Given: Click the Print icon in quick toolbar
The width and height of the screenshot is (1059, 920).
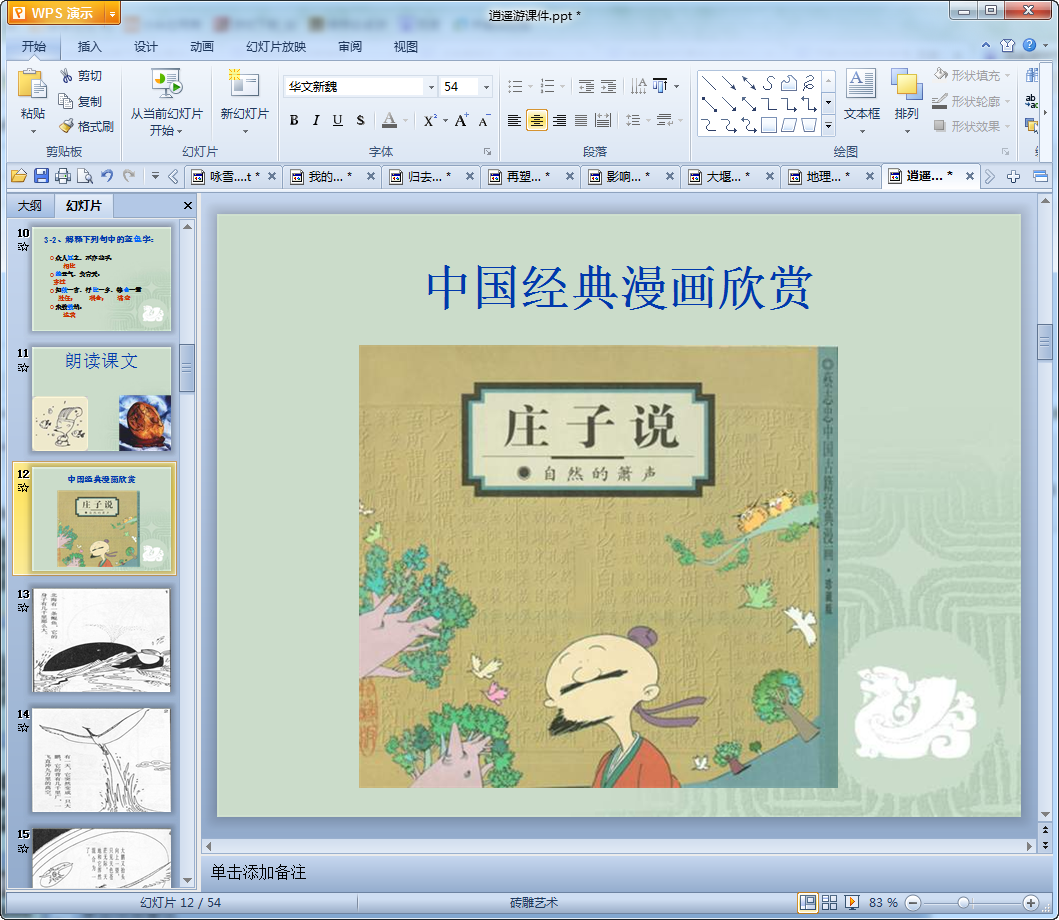Looking at the screenshot, I should [x=63, y=176].
